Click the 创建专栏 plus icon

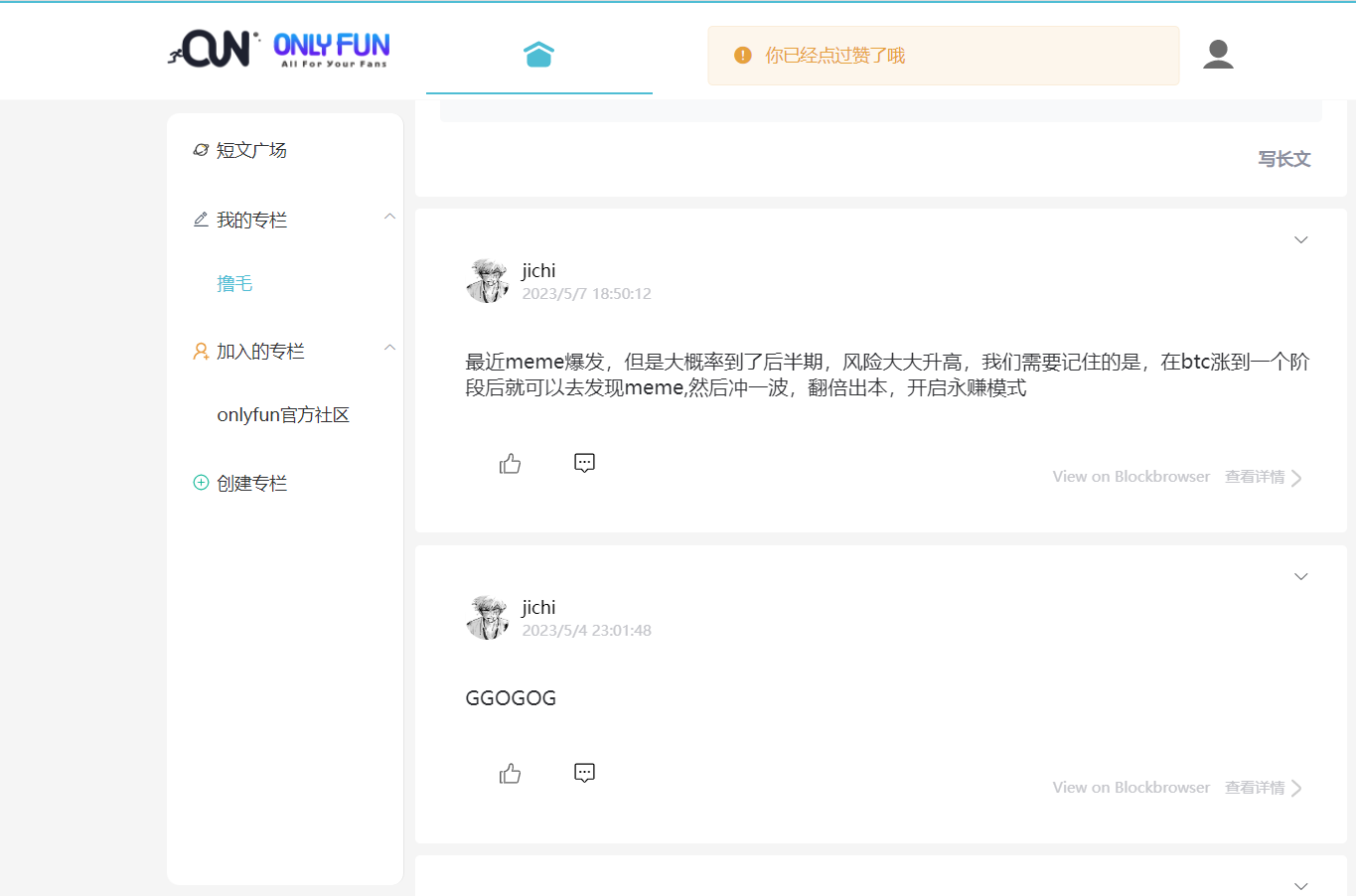(200, 482)
